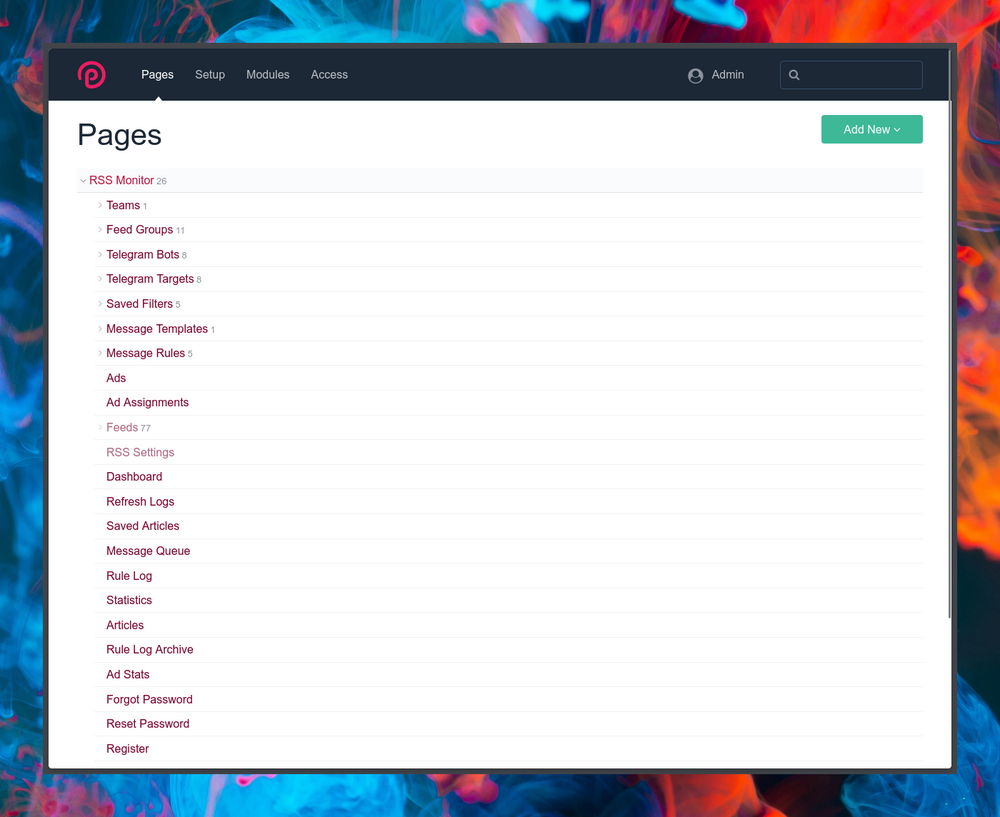This screenshot has height=817, width=1000.
Task: Click the ProcessWire logo icon
Action: coord(92,75)
